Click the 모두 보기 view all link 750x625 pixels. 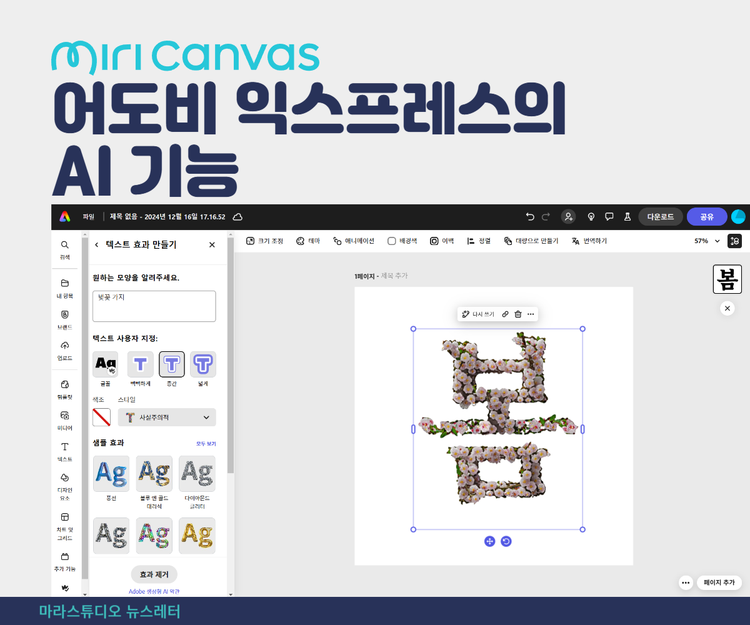pyautogui.click(x=206, y=444)
